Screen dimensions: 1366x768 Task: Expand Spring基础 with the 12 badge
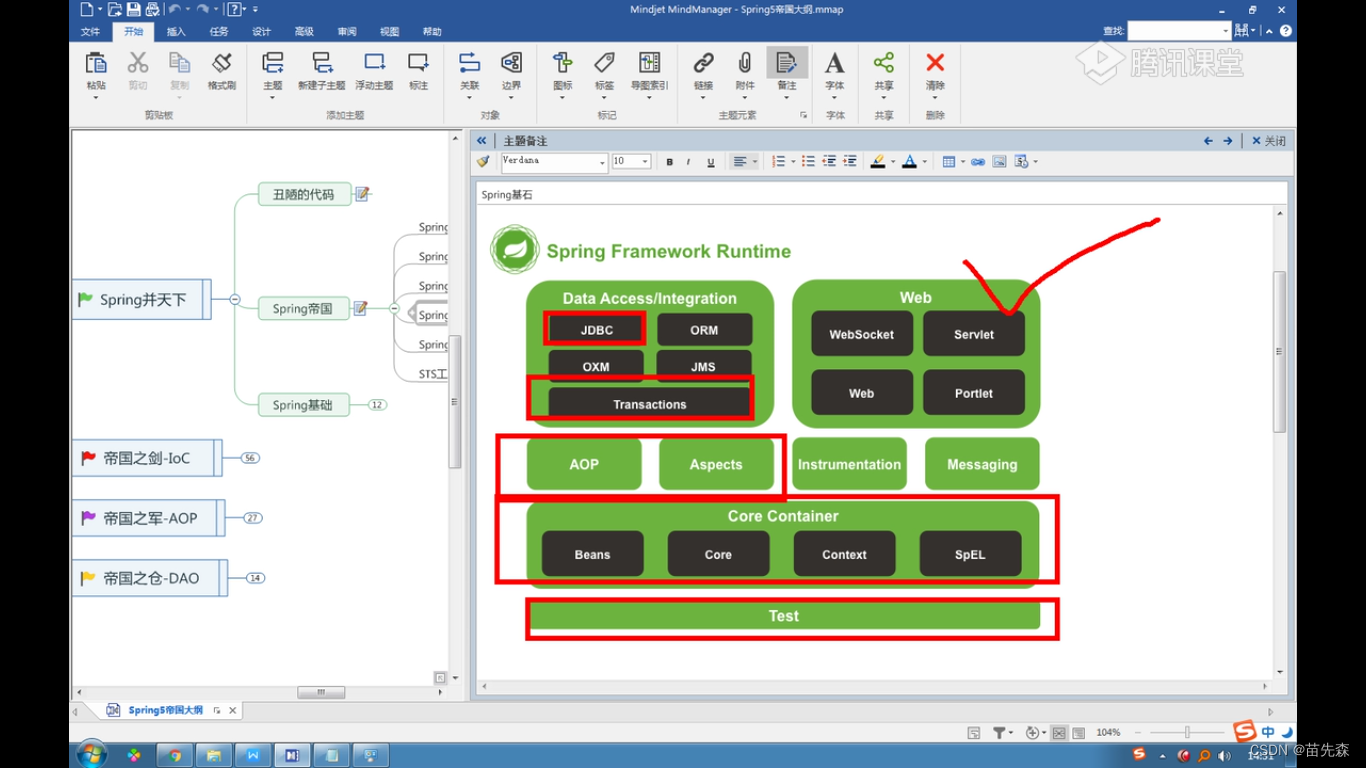(377, 405)
